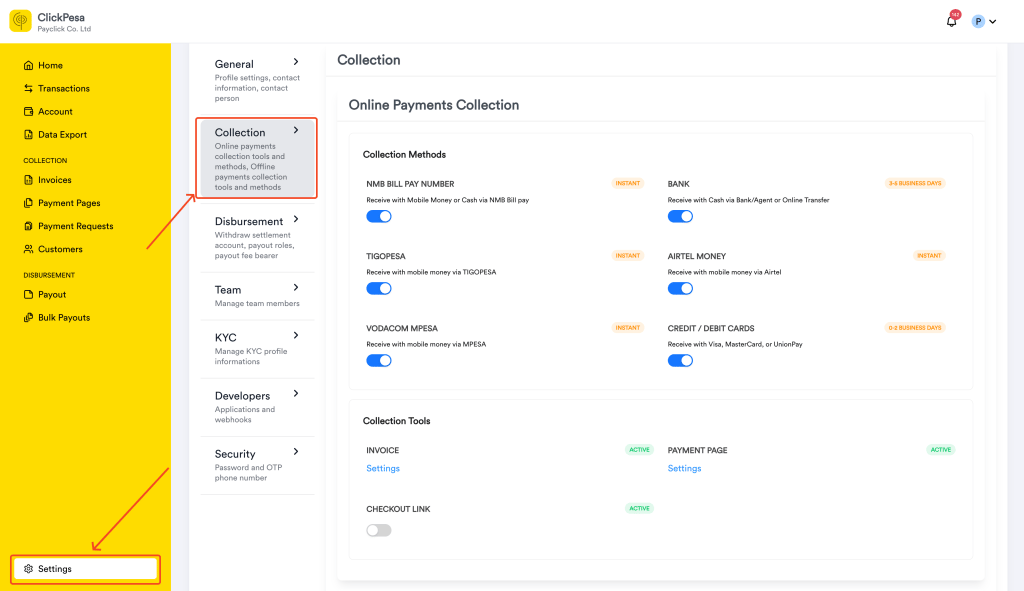Click the TIGOPESA INSTANT badge
1024x591 pixels.
pos(628,256)
